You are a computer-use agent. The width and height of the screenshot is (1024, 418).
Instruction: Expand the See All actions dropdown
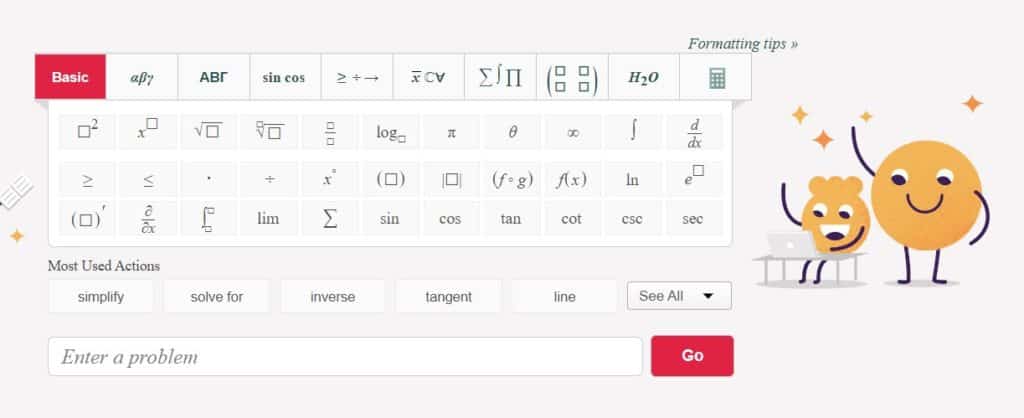[679, 296]
